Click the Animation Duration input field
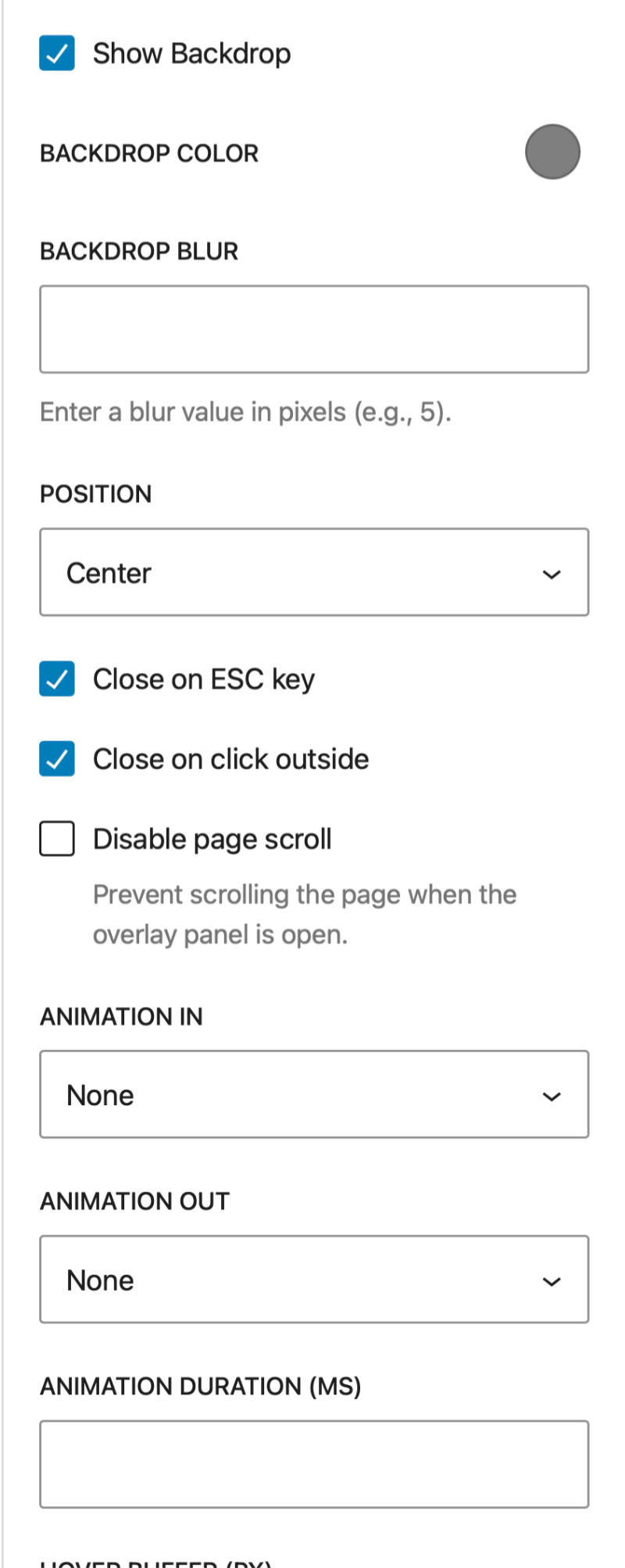This screenshot has height=1568, width=625. click(x=314, y=1464)
